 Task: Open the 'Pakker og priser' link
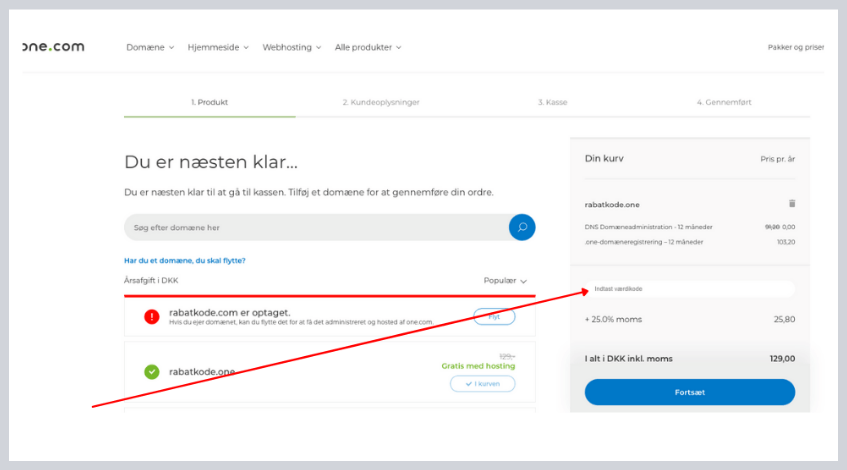[796, 47]
